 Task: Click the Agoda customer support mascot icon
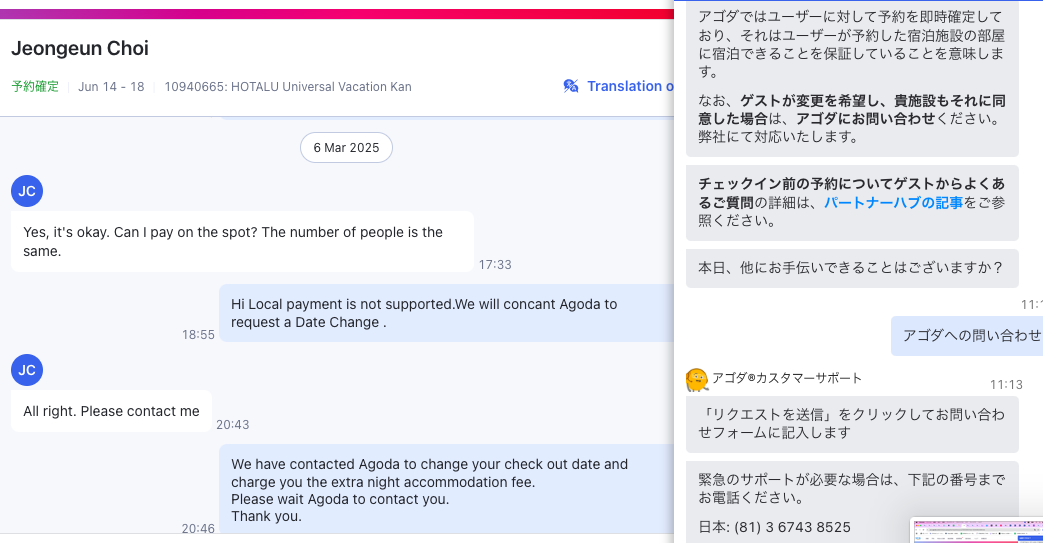(697, 380)
